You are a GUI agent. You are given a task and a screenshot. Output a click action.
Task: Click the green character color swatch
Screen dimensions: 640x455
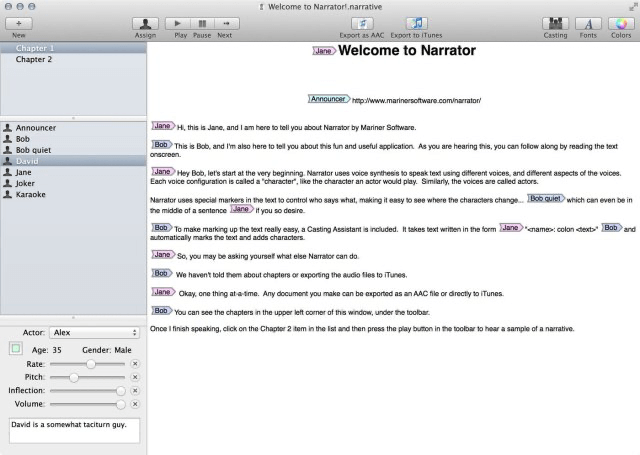pos(16,348)
